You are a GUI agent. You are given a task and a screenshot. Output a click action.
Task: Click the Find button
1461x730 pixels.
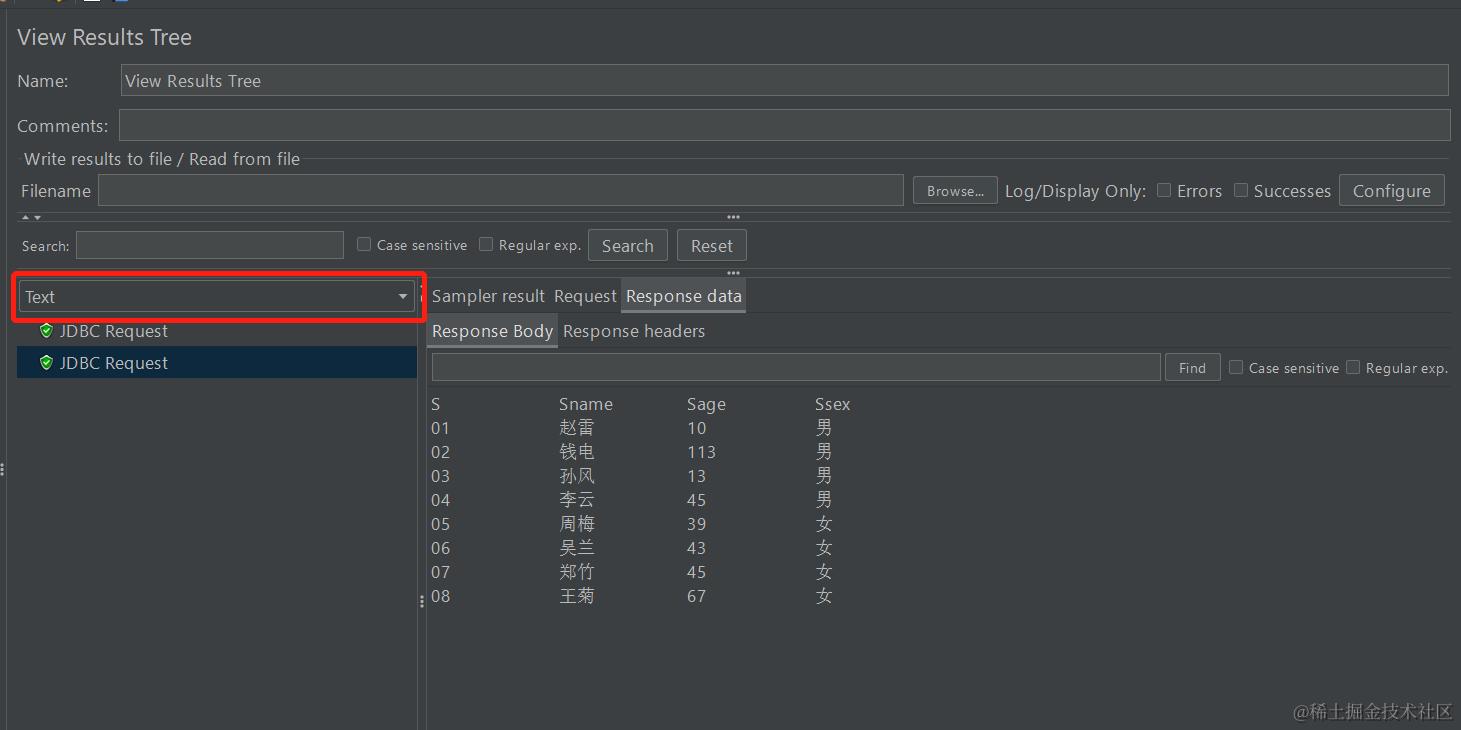[1192, 368]
